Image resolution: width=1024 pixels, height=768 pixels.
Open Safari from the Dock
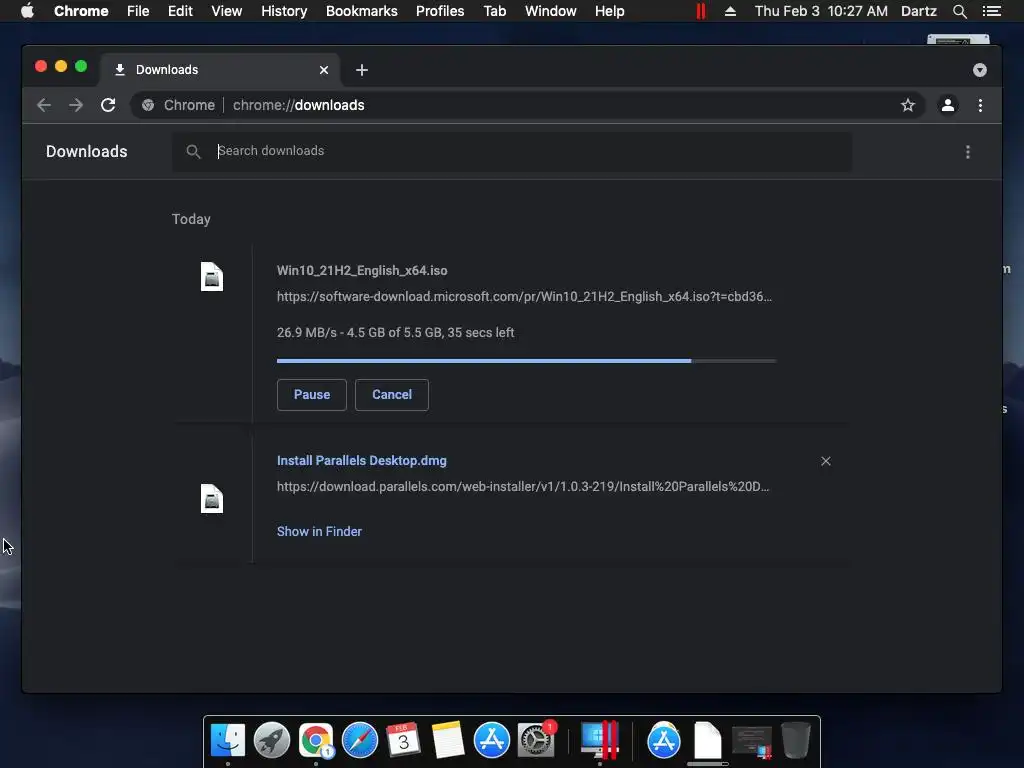click(x=360, y=741)
